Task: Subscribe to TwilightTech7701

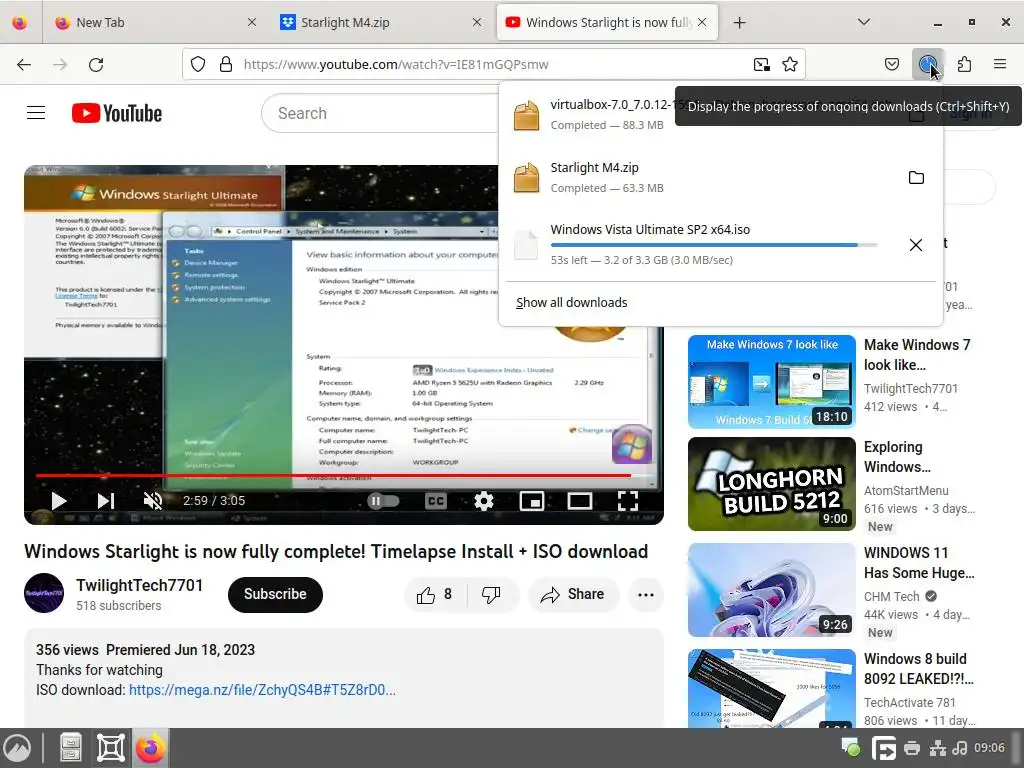Action: [x=275, y=594]
